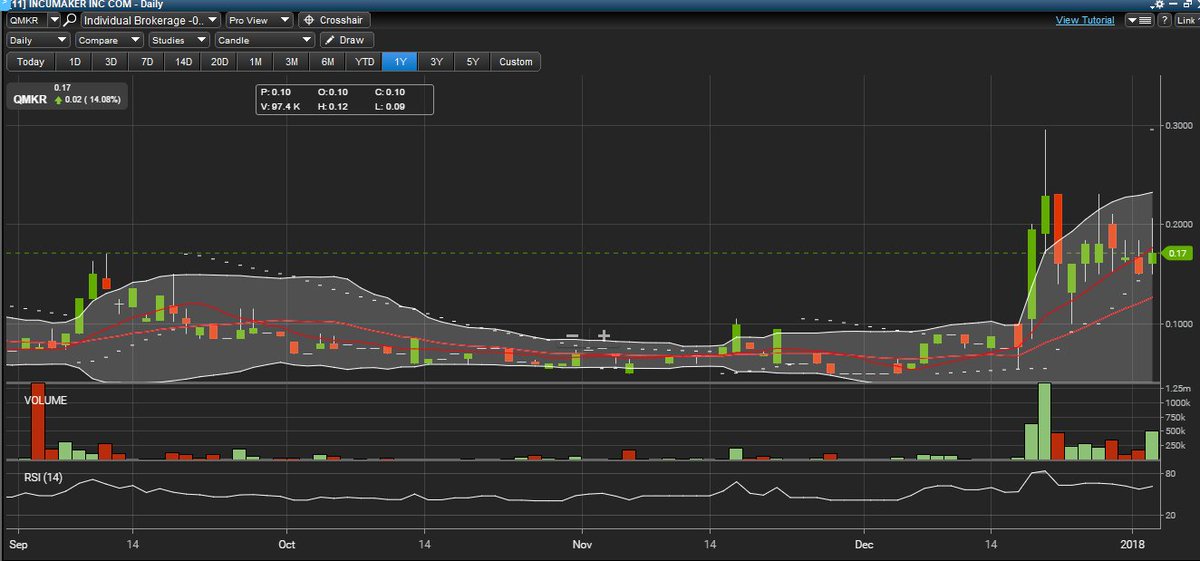Click the green 0.17 price label
This screenshot has width=1200, height=561.
(x=1176, y=254)
